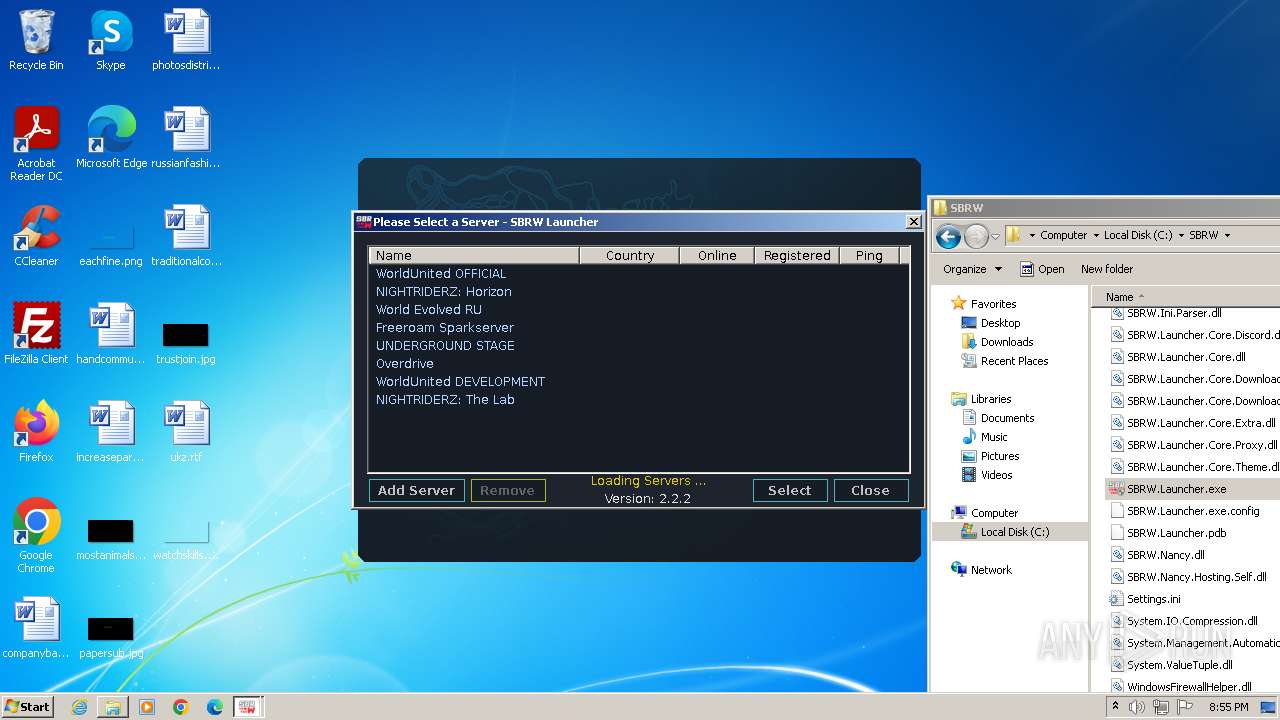The width and height of the screenshot is (1280, 720).
Task: Expand the Local Disk (C:) breadcrumb arrow
Action: 1180,235
